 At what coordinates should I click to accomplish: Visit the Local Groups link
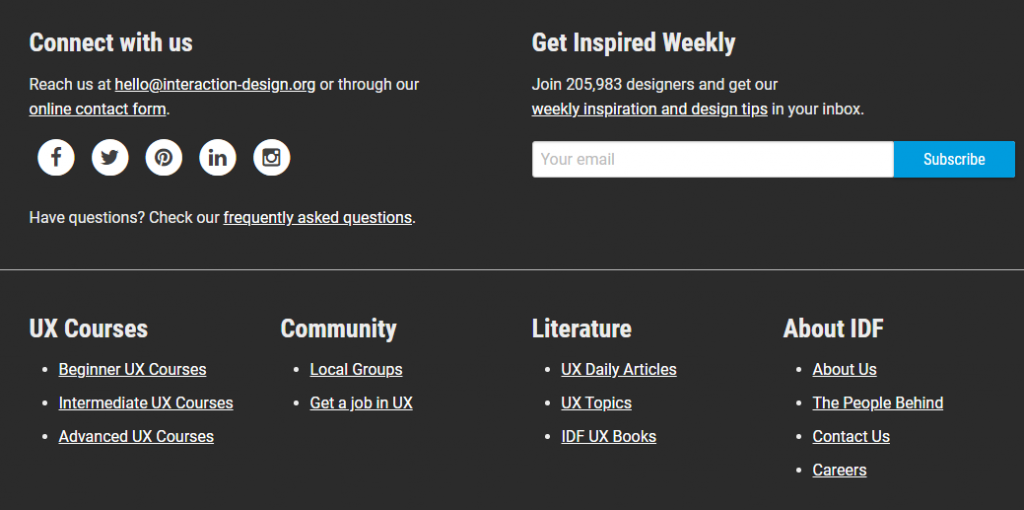[x=356, y=370]
